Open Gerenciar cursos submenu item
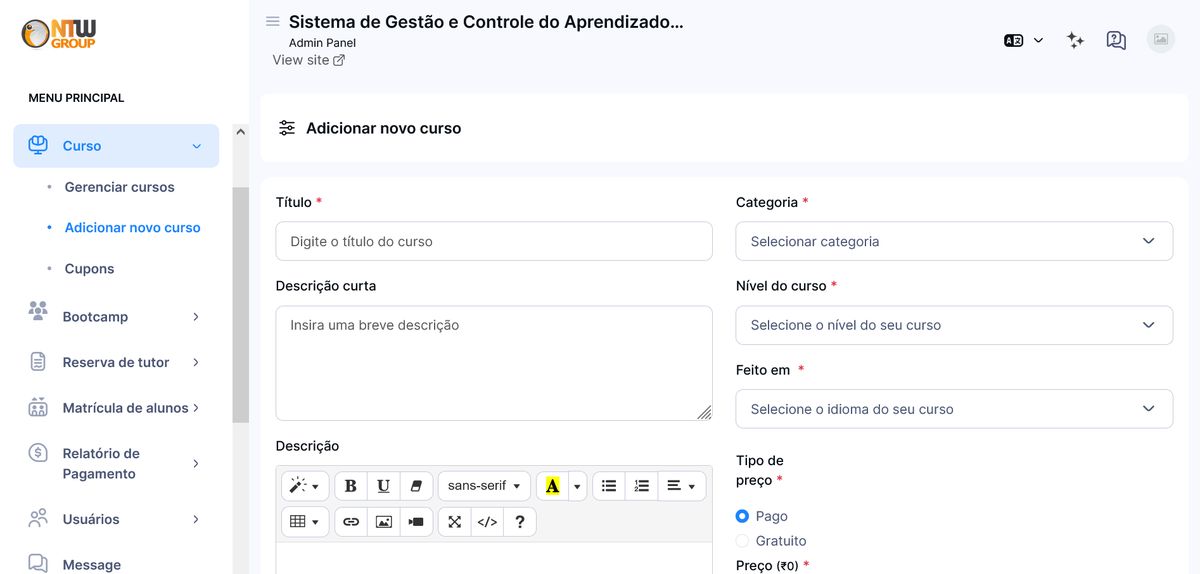Viewport: 1200px width, 574px height. pyautogui.click(x=119, y=187)
